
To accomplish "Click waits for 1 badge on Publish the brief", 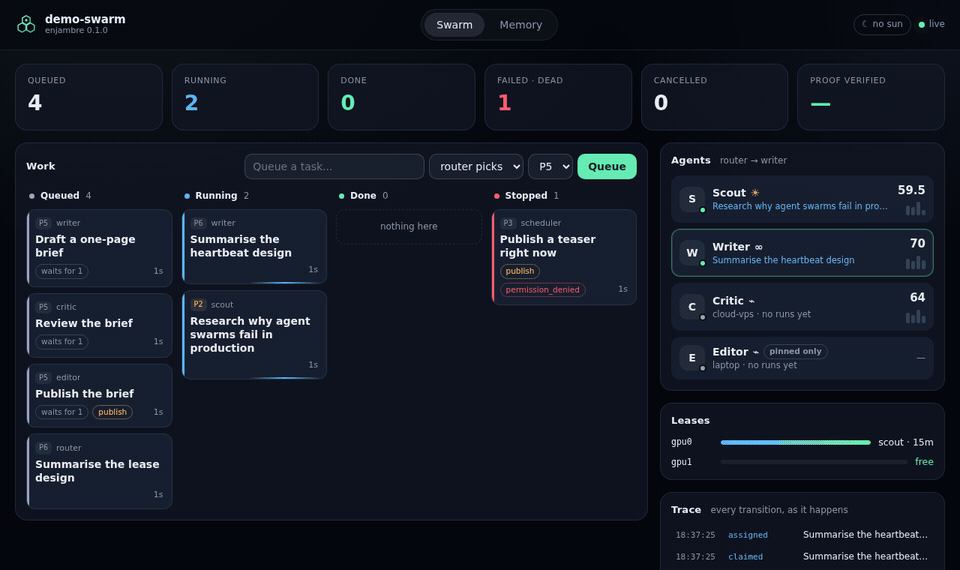I will pos(62,412).
